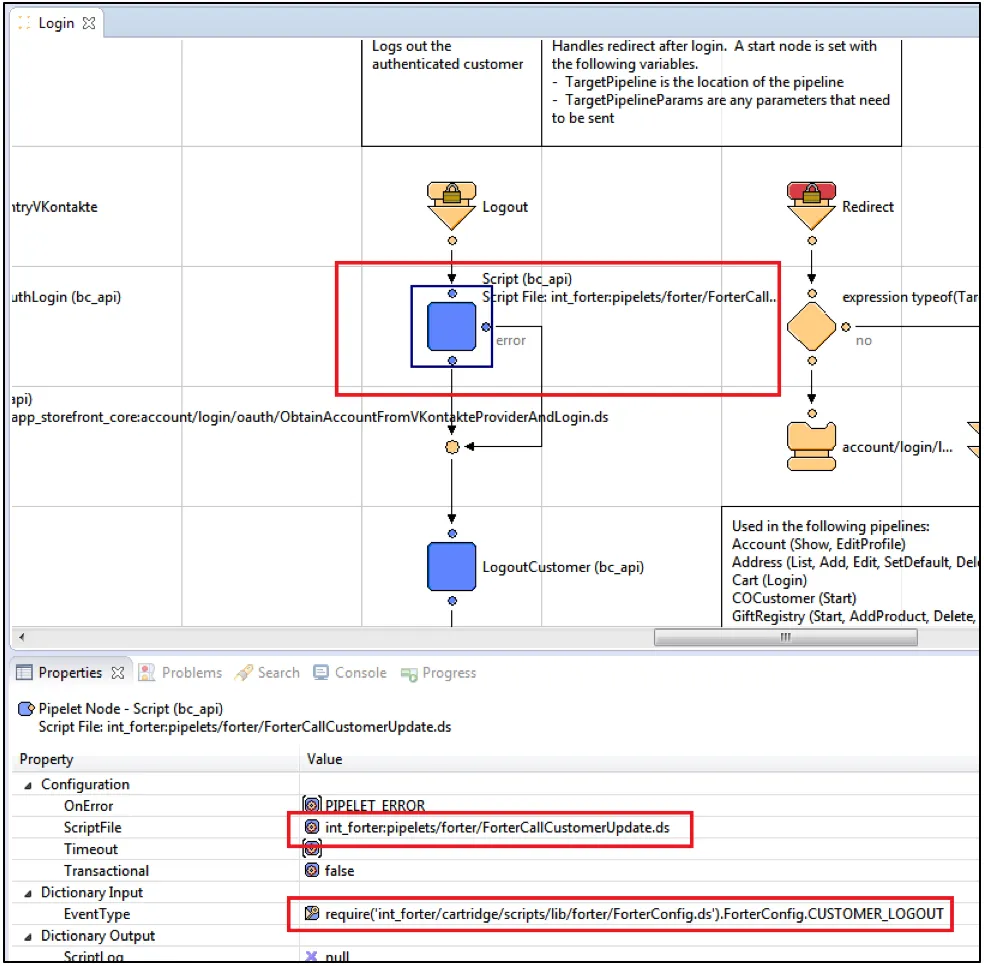Close the Properties view
This screenshot has height=966, width=984.
click(x=117, y=673)
